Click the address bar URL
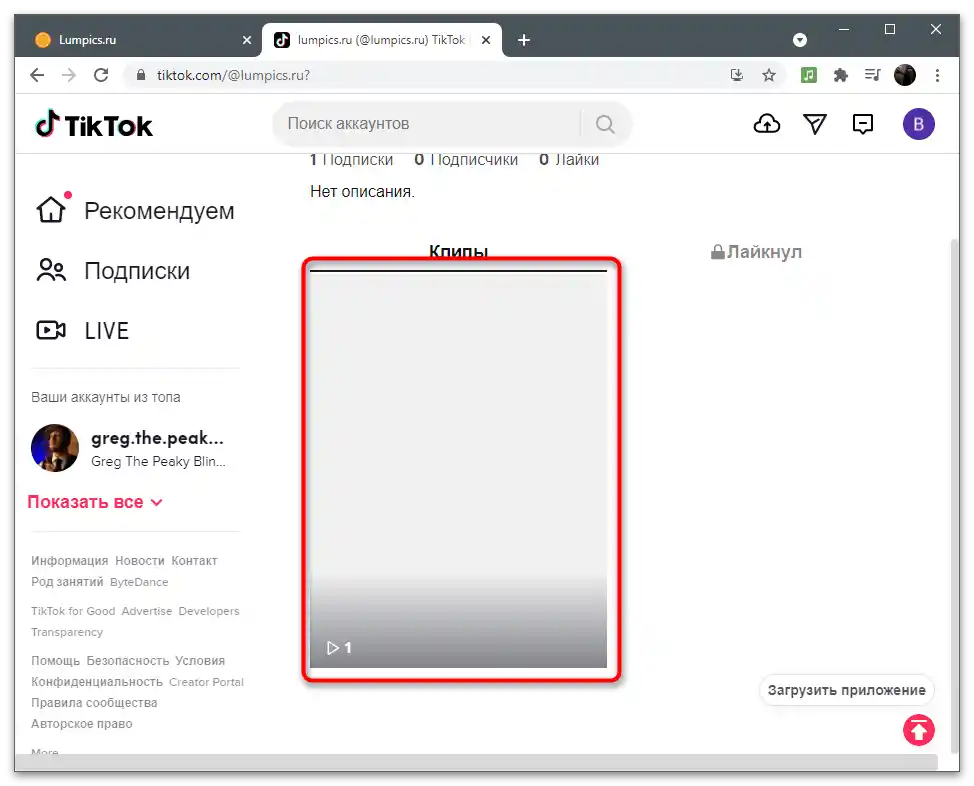 tap(234, 75)
